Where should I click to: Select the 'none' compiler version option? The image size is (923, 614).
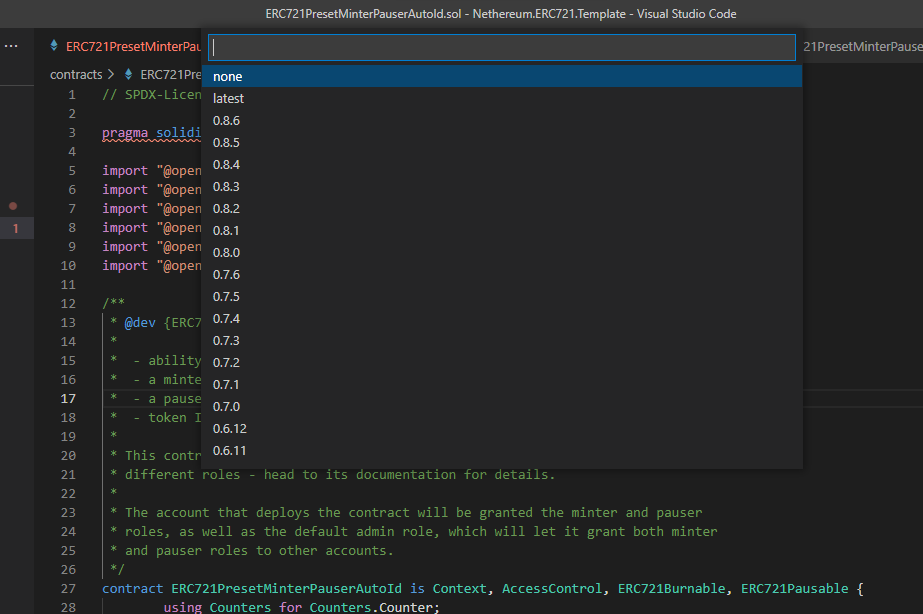pyautogui.click(x=502, y=77)
